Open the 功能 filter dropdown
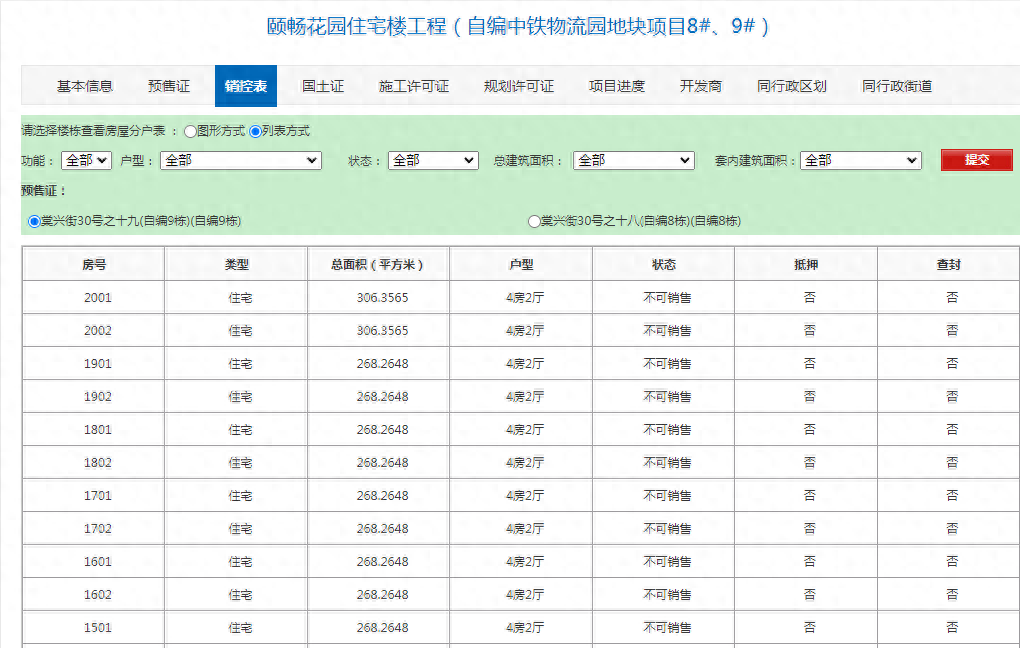 click(x=85, y=160)
